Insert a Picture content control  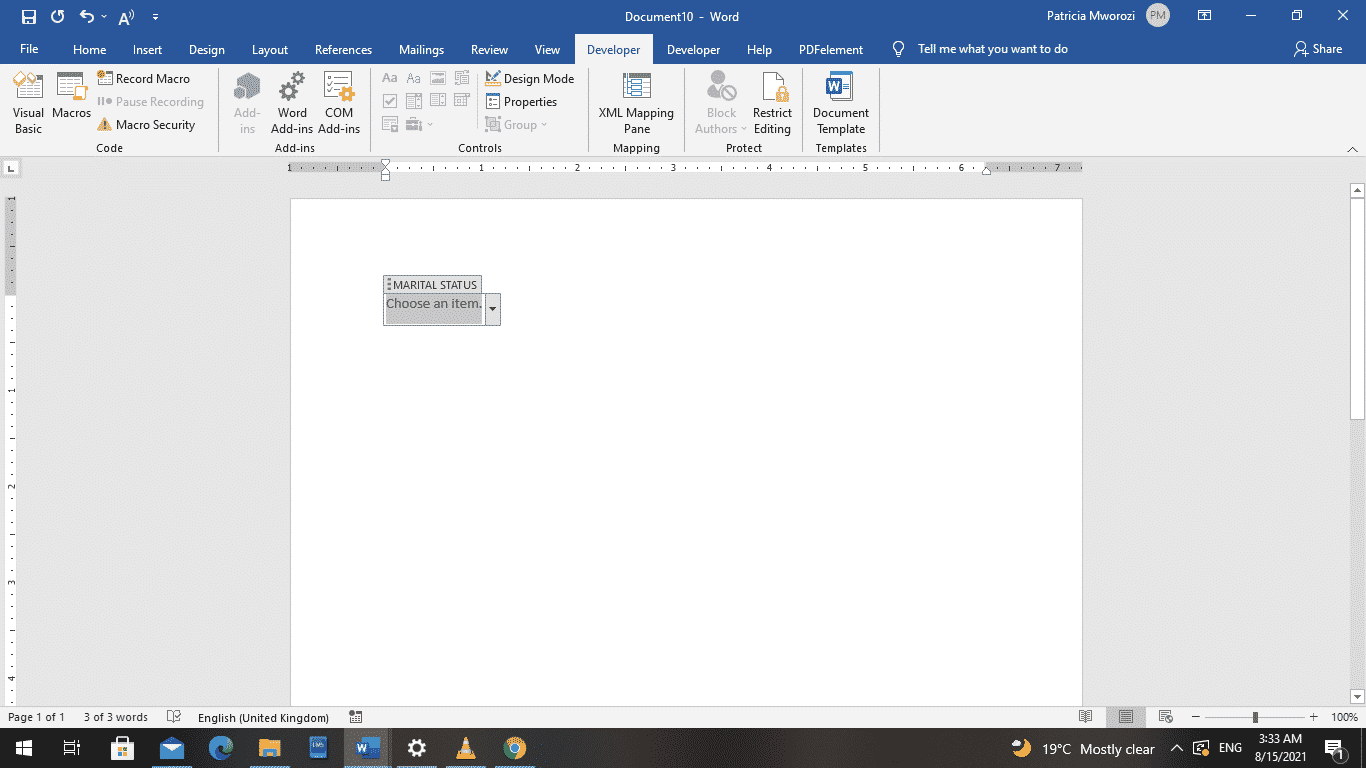[437, 77]
